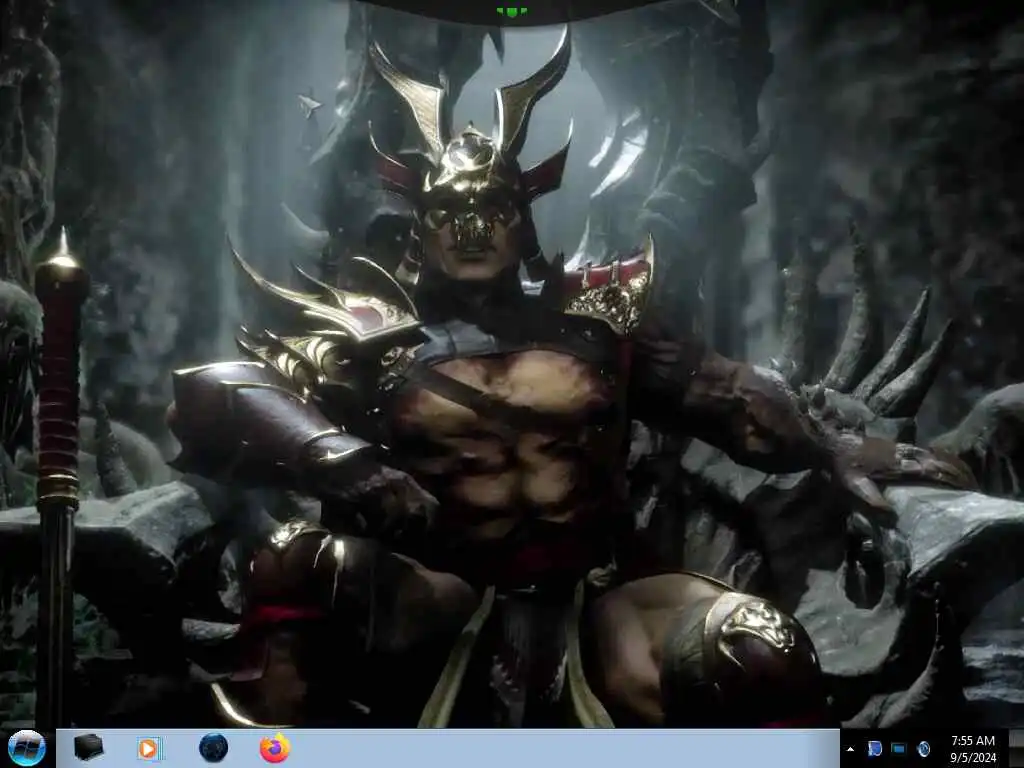Open the clock showing 7:55 AM
The width and height of the screenshot is (1024, 768).
[x=972, y=741]
